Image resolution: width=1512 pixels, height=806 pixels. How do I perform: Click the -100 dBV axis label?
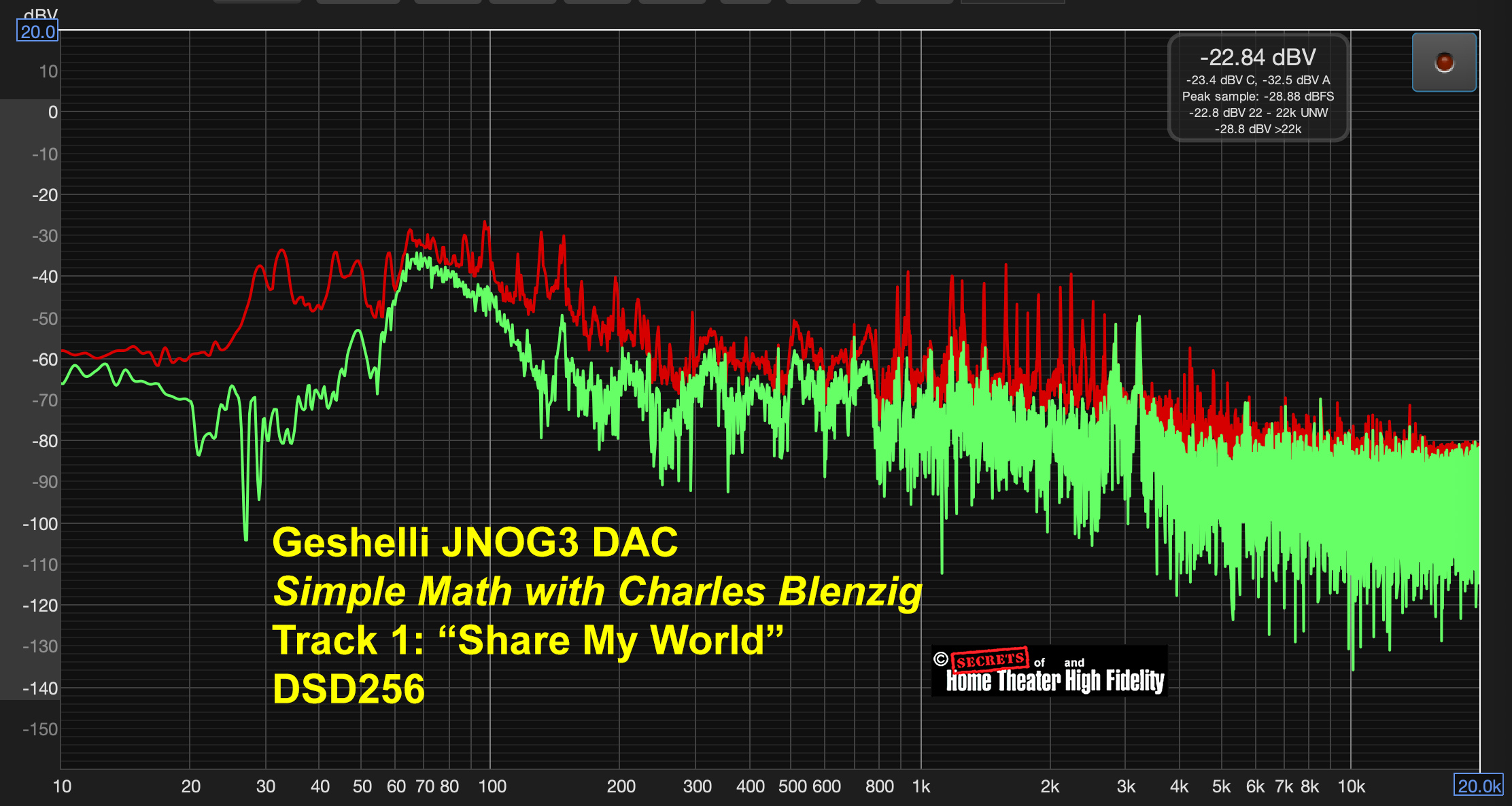[40, 524]
